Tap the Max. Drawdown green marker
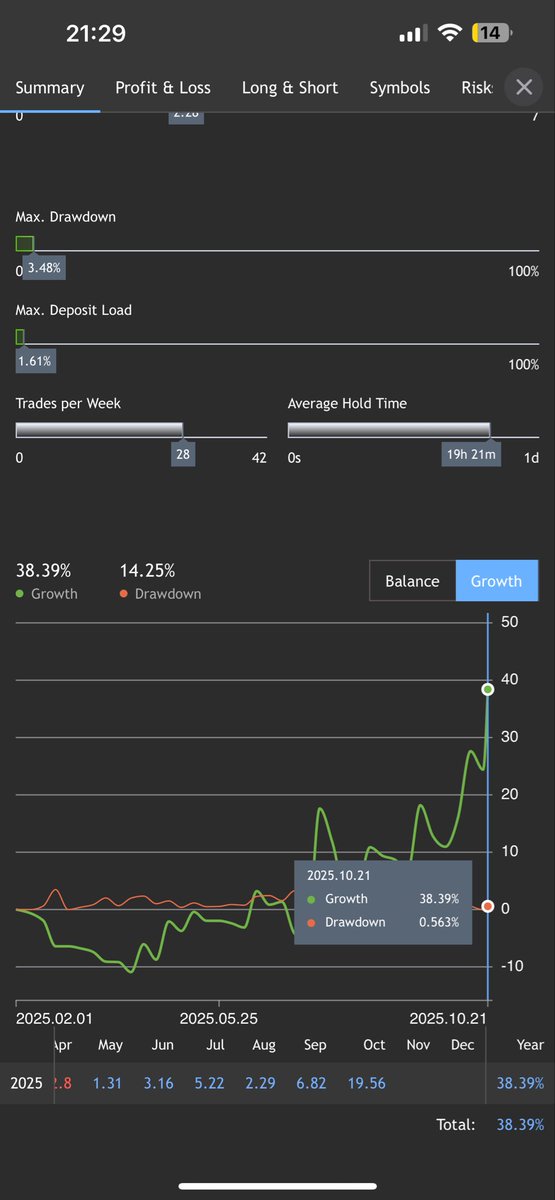 point(25,243)
